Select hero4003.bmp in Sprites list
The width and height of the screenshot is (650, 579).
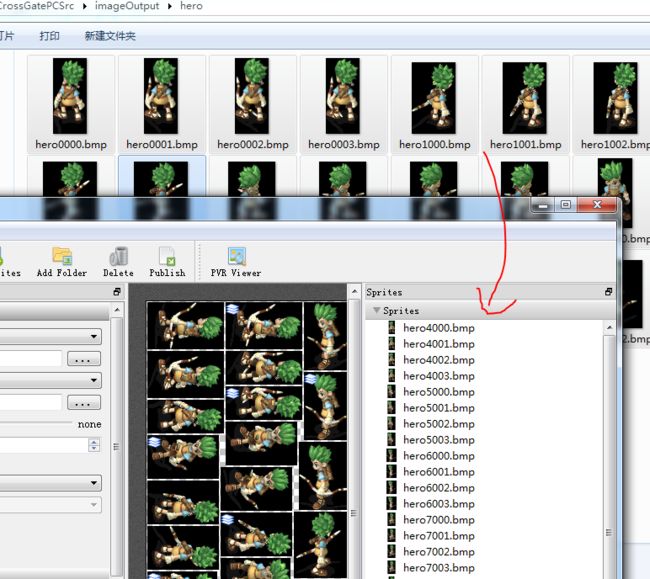439,376
